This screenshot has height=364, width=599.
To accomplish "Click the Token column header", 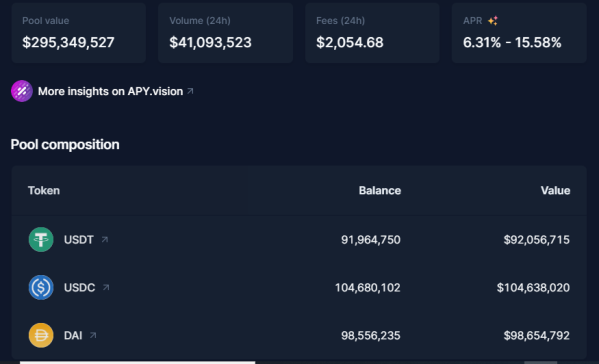I will (x=44, y=191).
